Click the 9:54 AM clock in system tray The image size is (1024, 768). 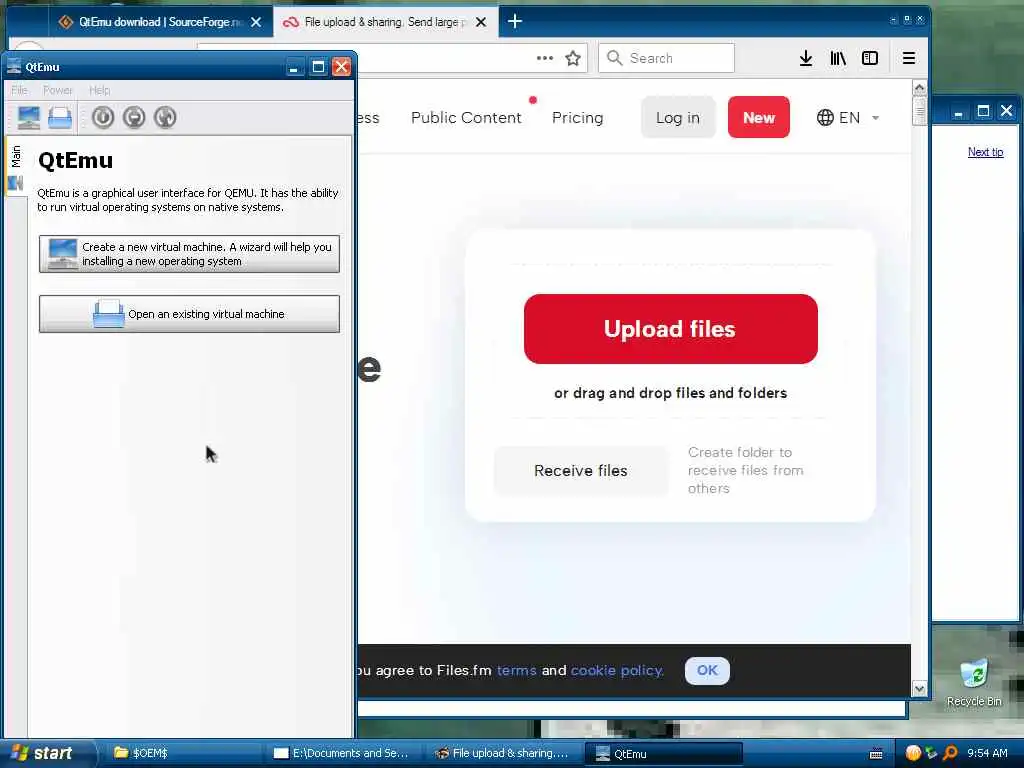click(987, 754)
